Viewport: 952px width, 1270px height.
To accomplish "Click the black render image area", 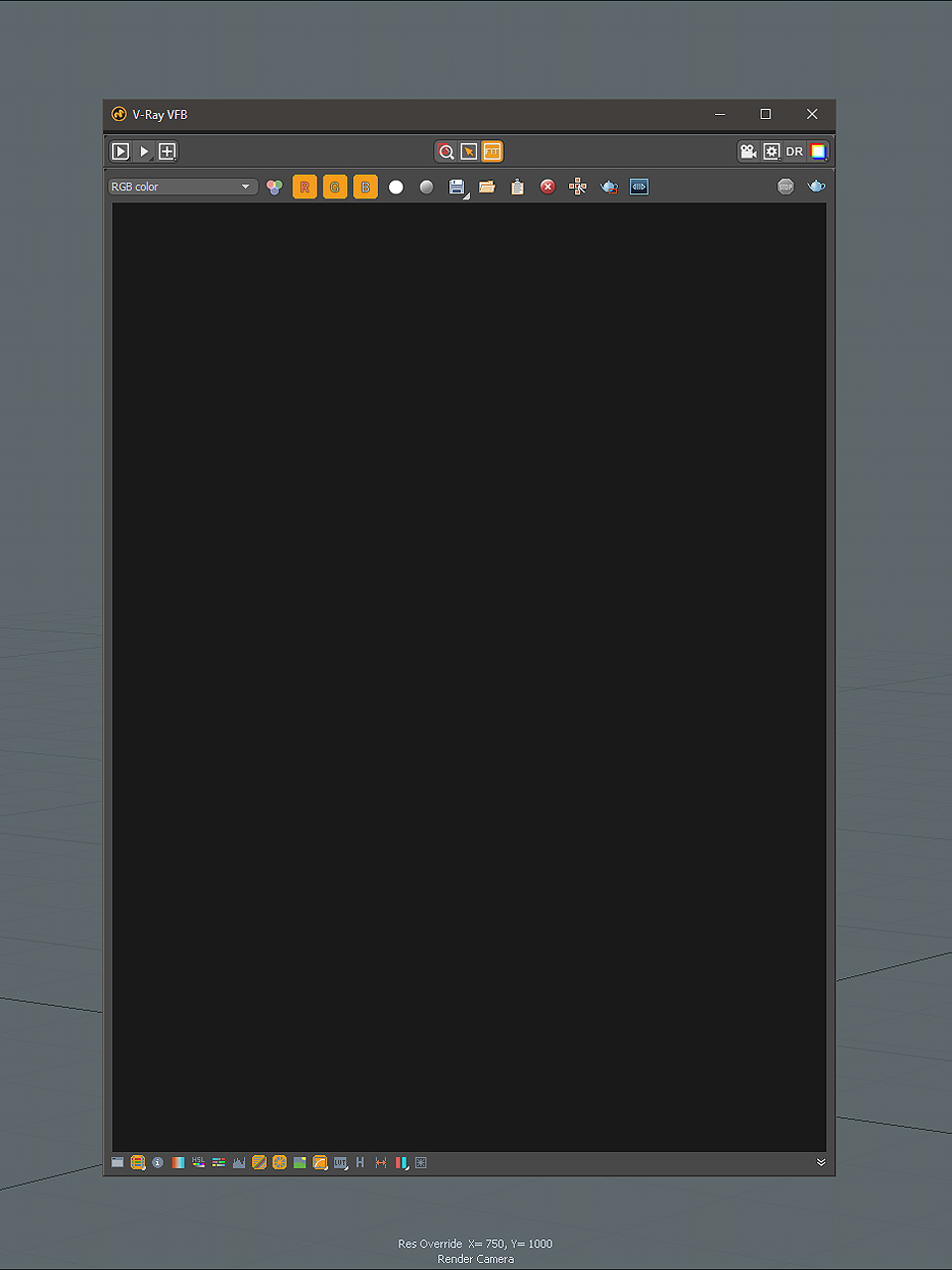I will 469,677.
